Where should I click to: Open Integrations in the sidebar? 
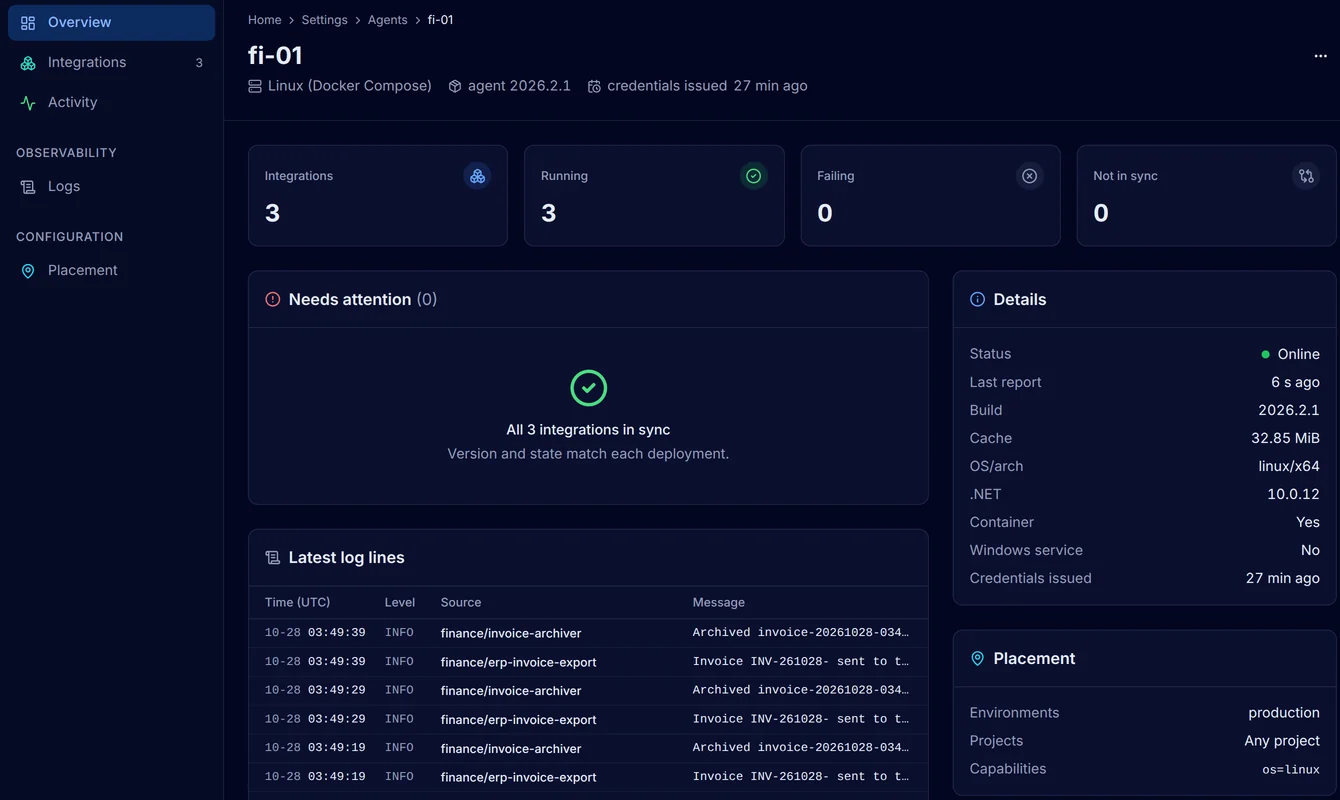(111, 62)
